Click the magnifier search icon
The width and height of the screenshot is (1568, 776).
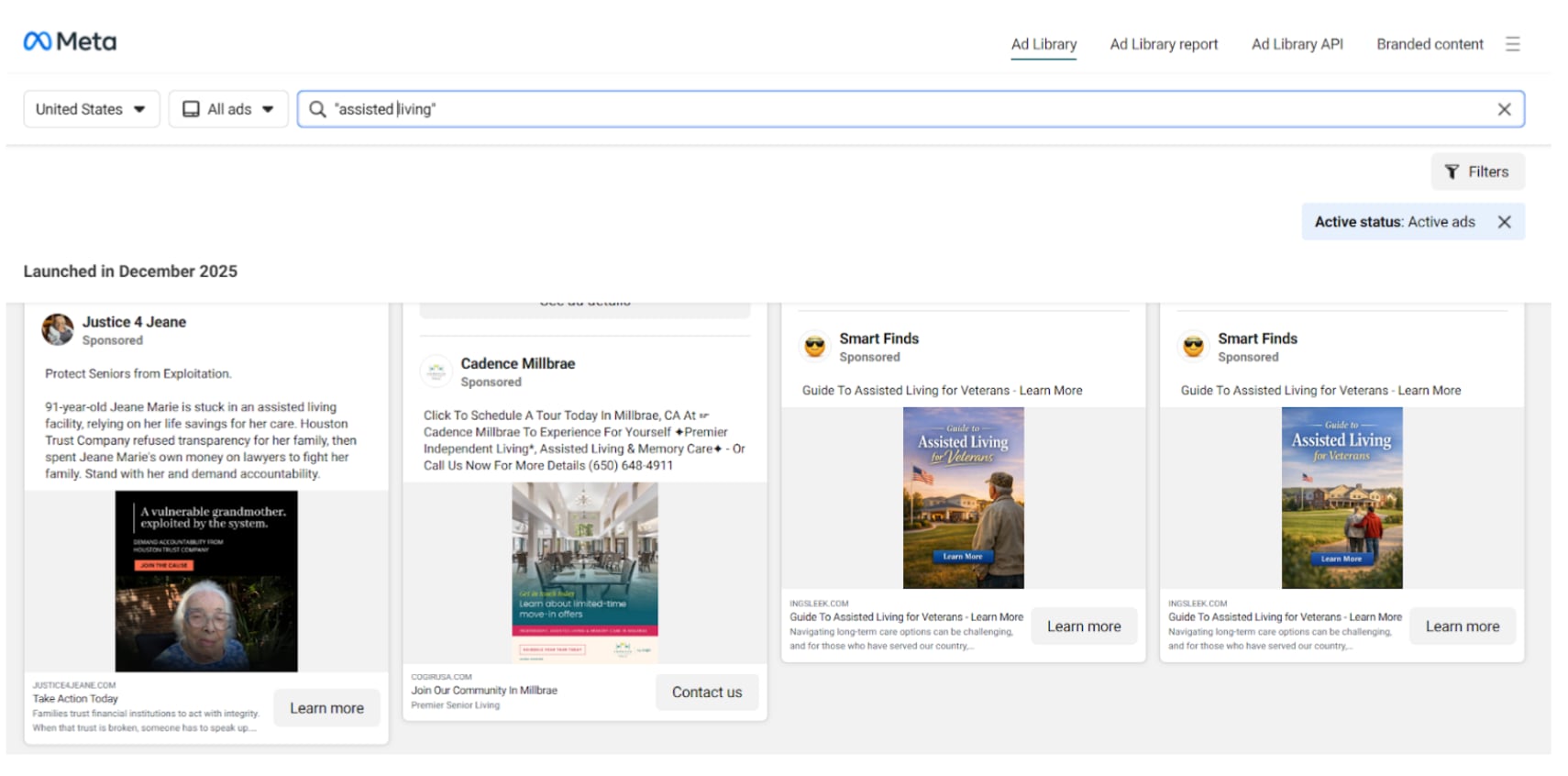click(317, 109)
